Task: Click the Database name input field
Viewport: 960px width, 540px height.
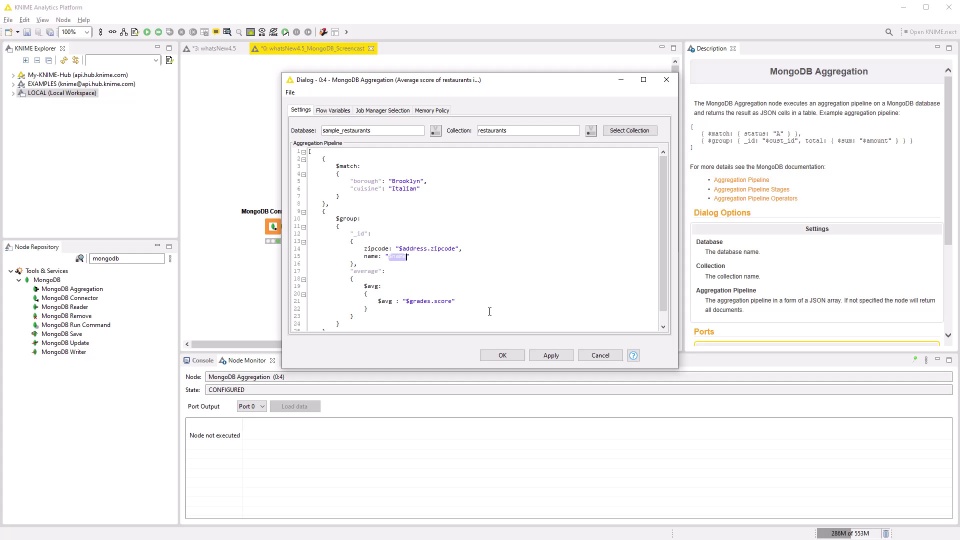Action: pyautogui.click(x=372, y=130)
